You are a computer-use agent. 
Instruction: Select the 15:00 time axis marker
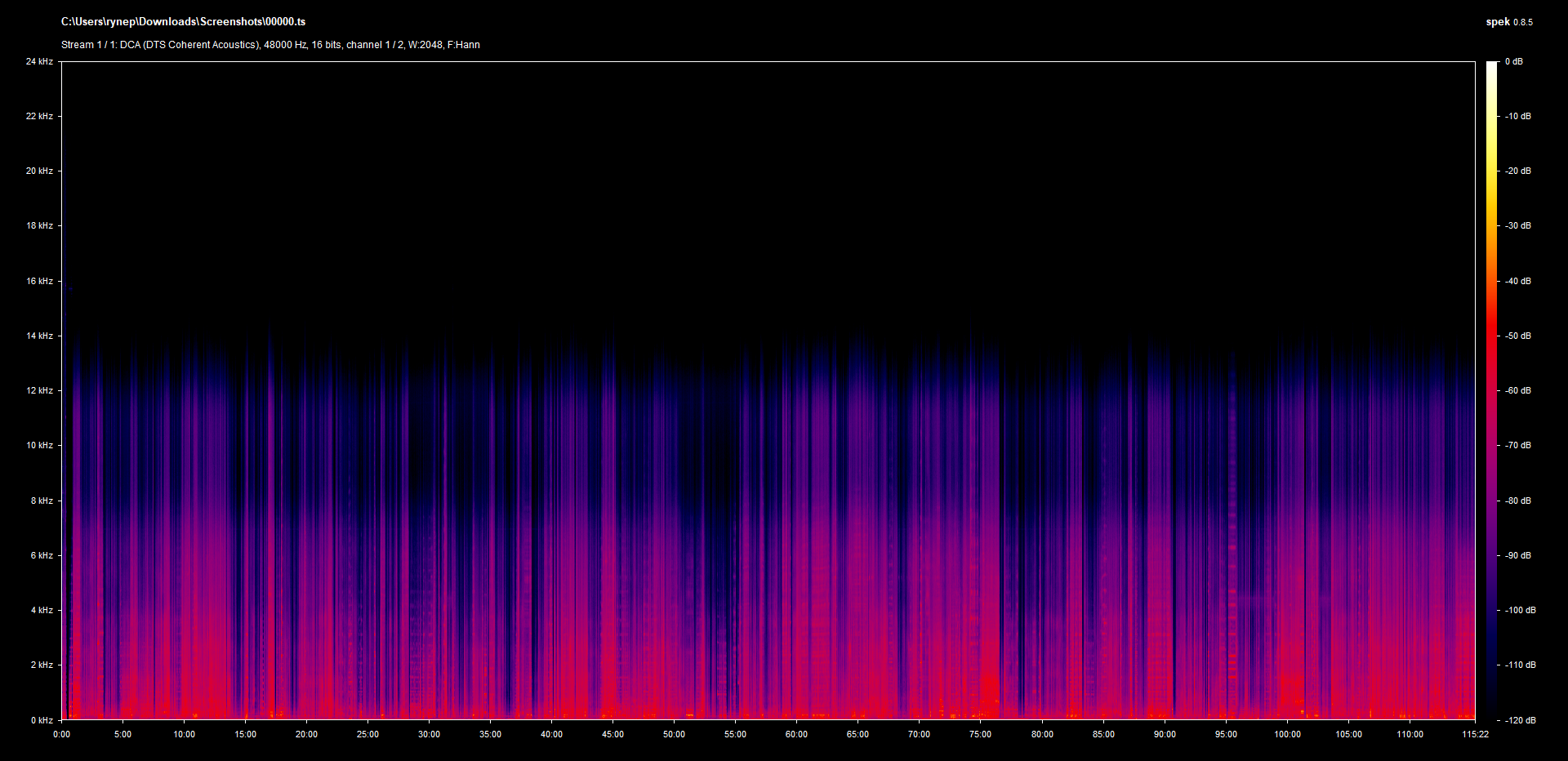(x=245, y=734)
